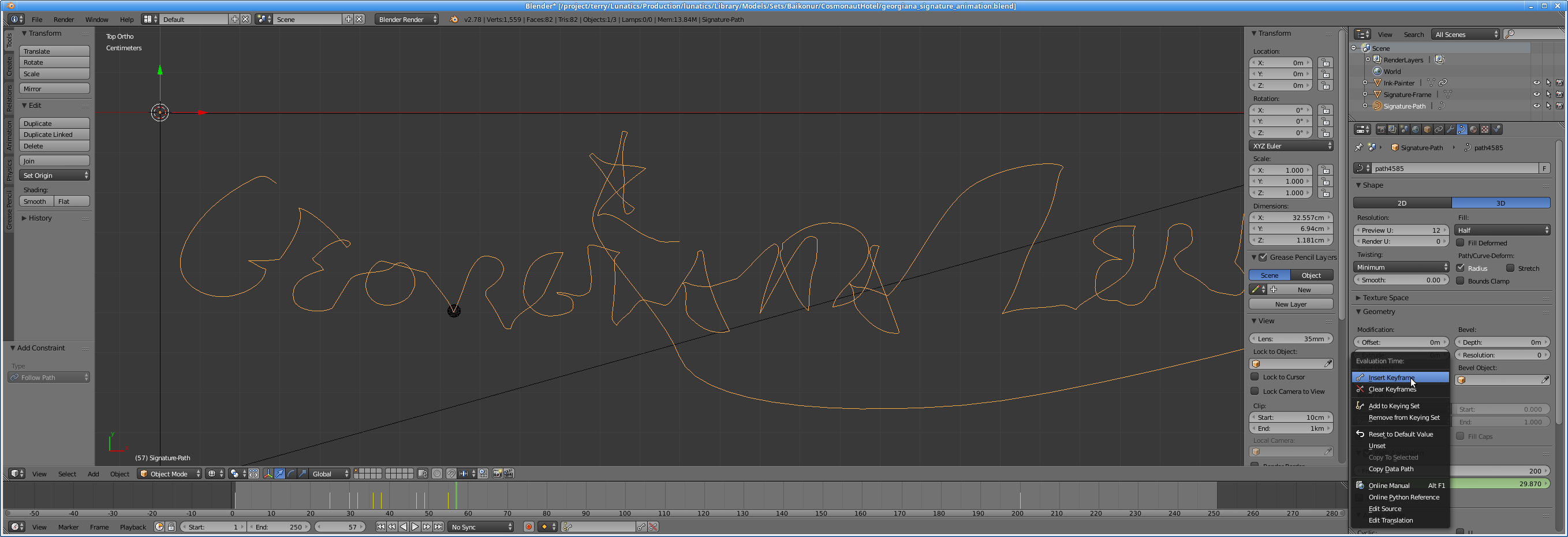Click the auto-keyframe record button
Viewport: 1568px width, 537px height.
tap(528, 527)
